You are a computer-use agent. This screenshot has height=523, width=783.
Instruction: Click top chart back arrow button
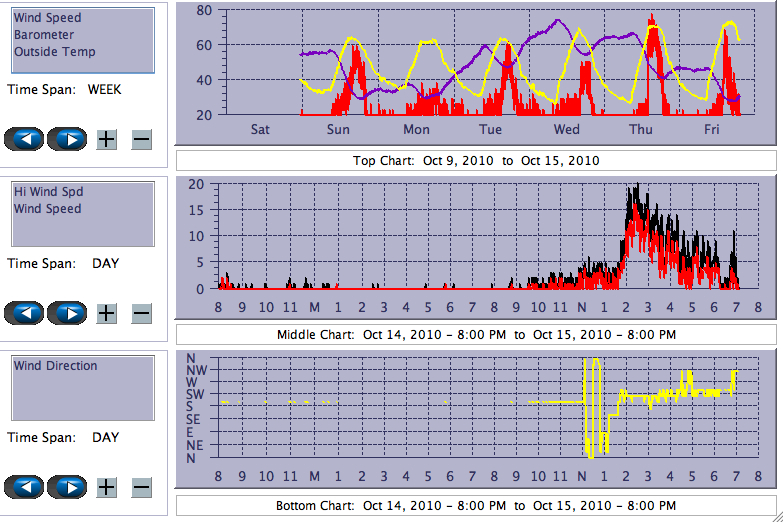25,139
